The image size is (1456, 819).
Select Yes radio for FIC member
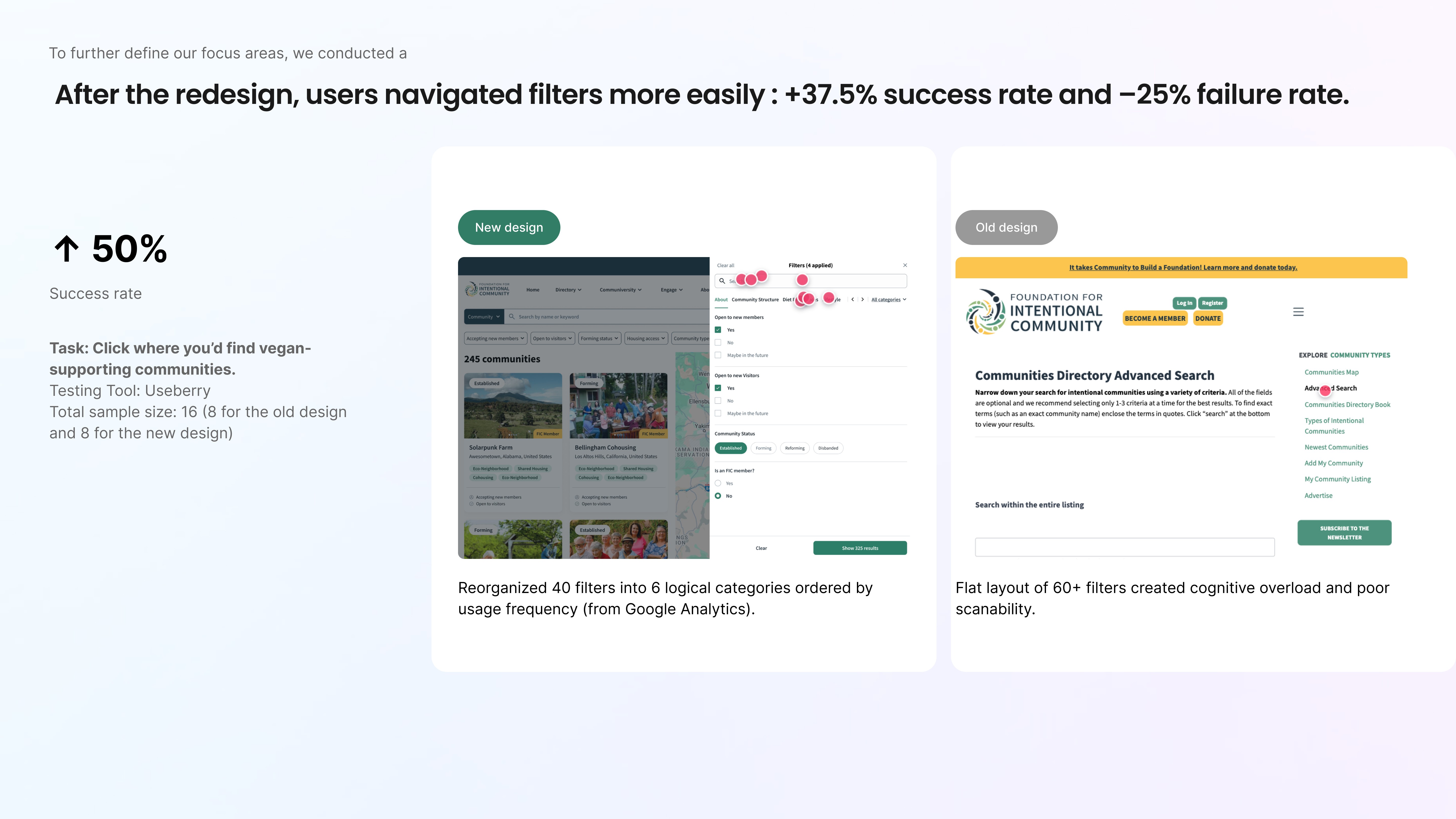coord(718,483)
